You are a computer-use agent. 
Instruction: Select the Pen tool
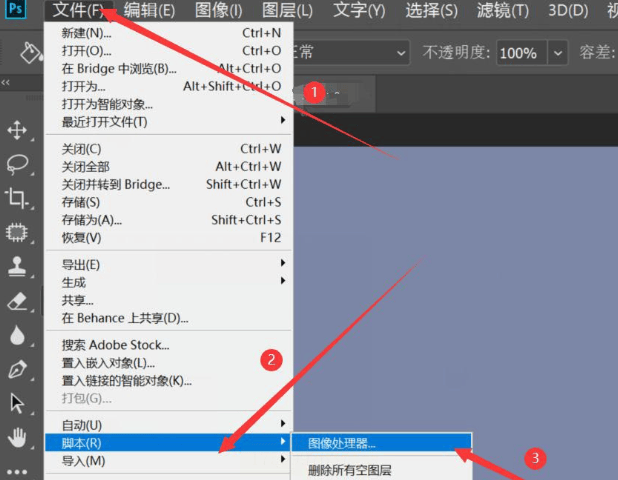tap(17, 370)
